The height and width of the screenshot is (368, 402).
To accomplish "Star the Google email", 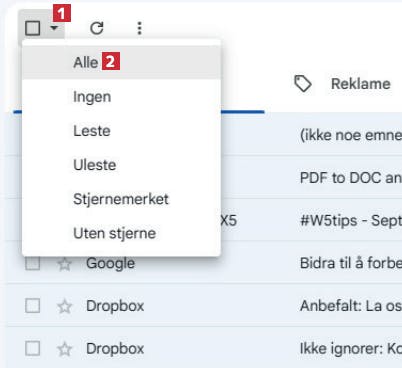I will [x=64, y=264].
